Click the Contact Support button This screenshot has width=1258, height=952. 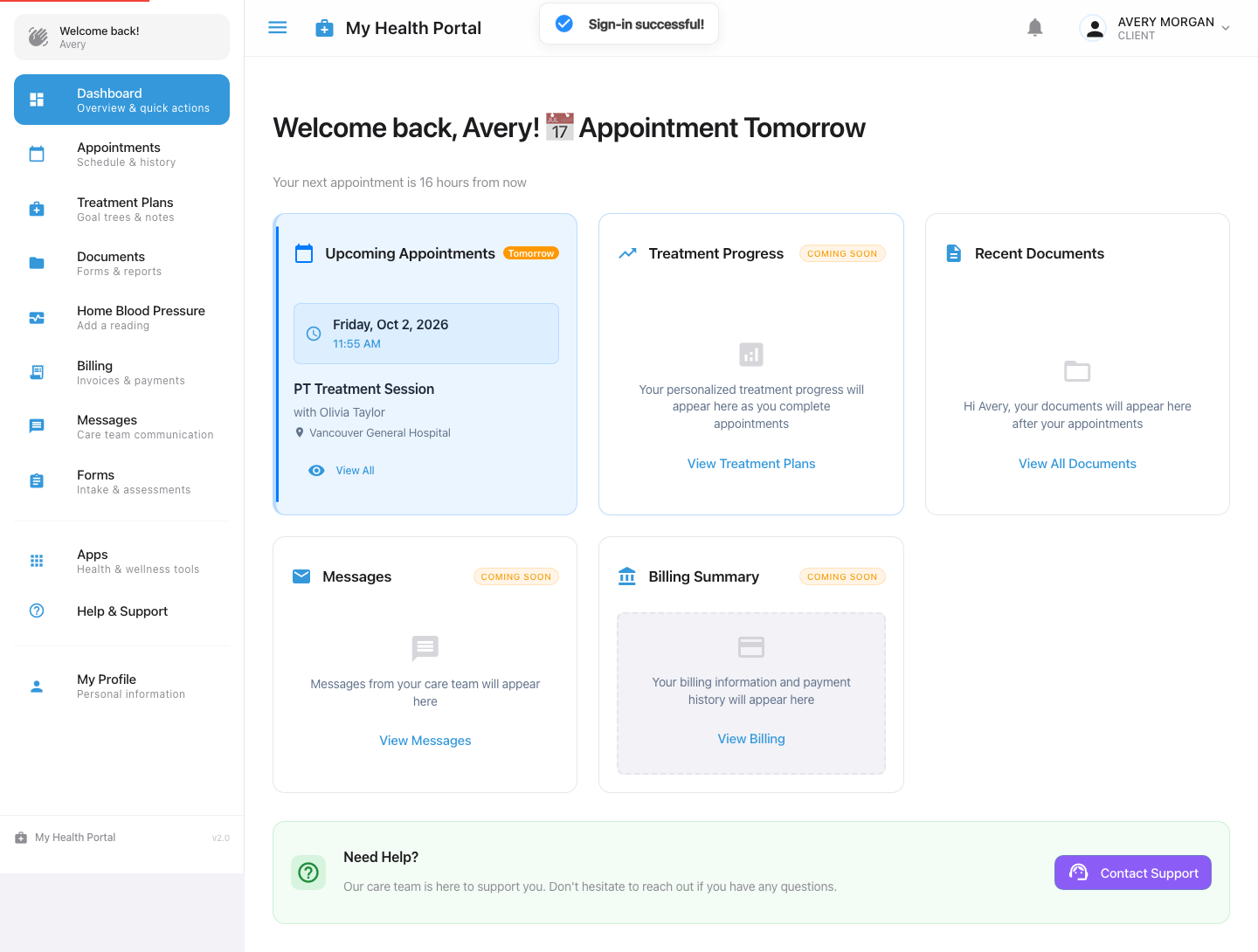[x=1133, y=873]
